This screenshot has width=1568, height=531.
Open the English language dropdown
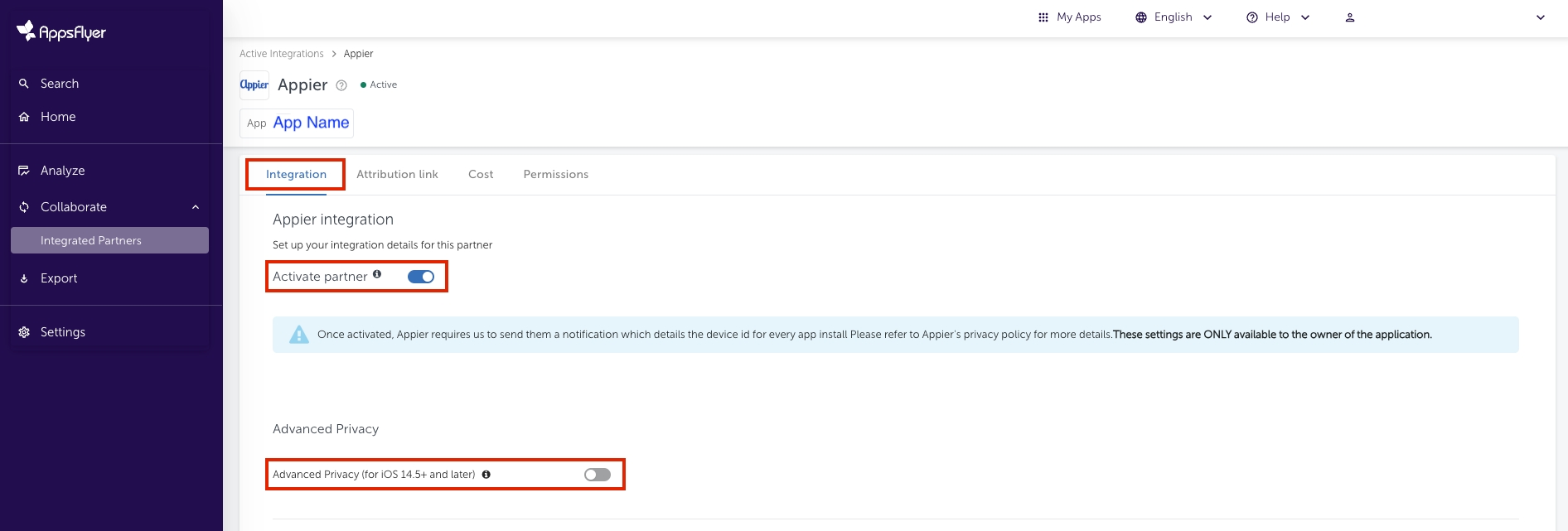tap(1174, 17)
